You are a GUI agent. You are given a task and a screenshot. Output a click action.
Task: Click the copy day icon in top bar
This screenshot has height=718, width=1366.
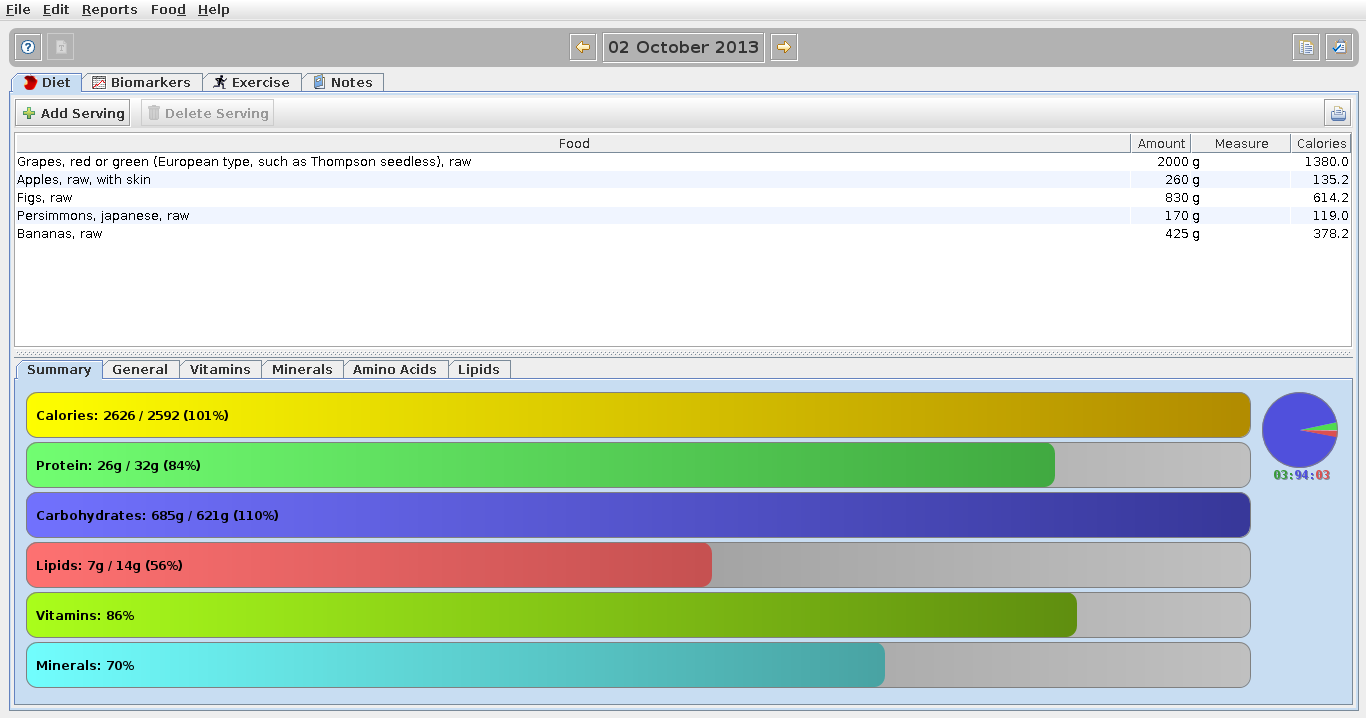tap(1306, 47)
